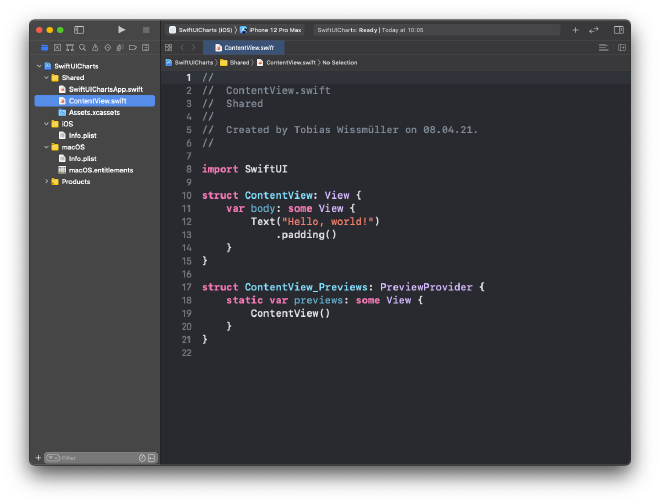
Task: Click the Run (play) button
Action: pyautogui.click(x=122, y=30)
